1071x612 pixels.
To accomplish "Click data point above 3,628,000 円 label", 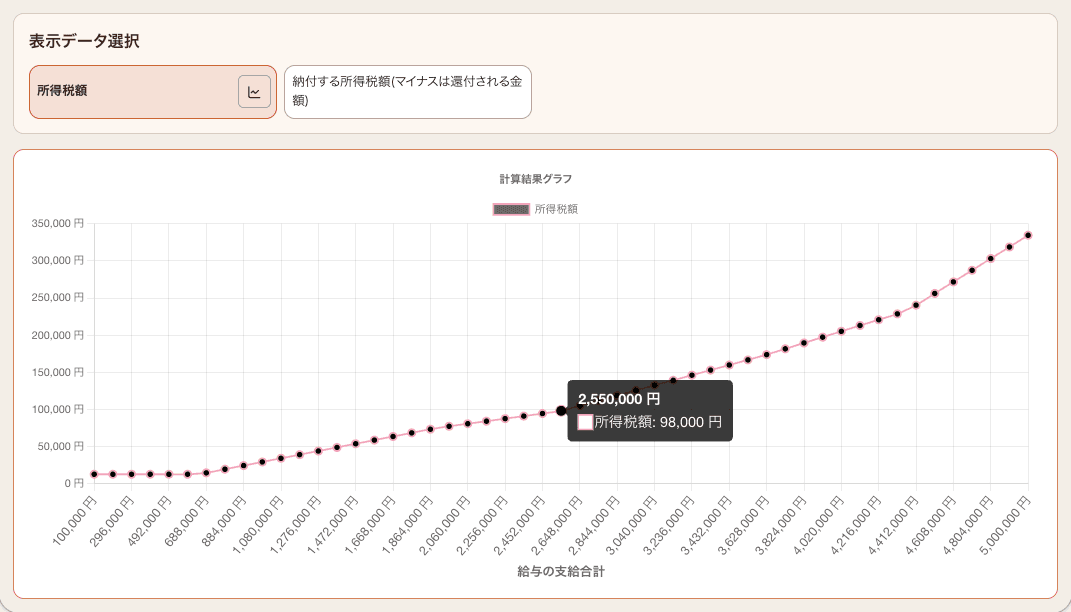I will [766, 354].
